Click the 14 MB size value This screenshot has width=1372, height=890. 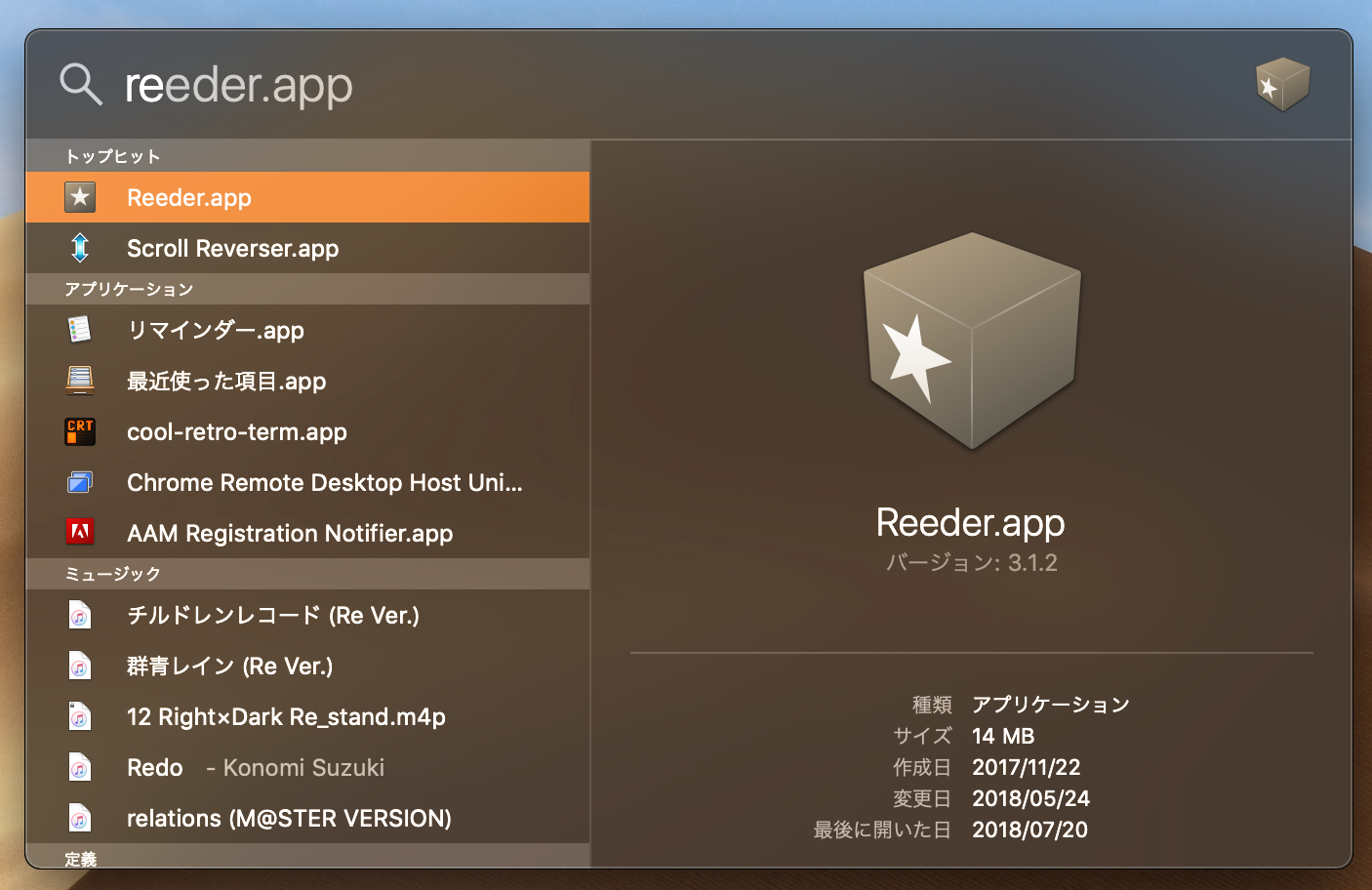pyautogui.click(x=1003, y=736)
